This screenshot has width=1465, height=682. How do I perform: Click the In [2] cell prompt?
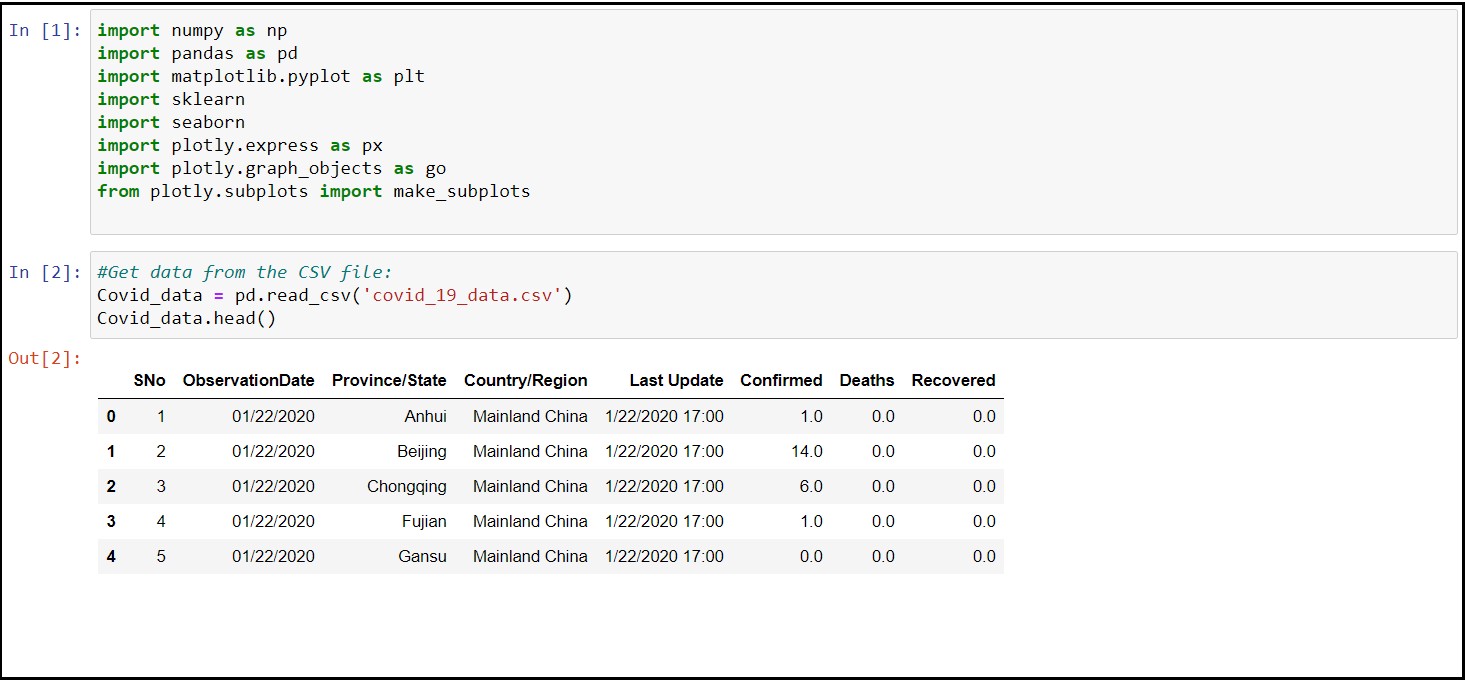[45, 272]
